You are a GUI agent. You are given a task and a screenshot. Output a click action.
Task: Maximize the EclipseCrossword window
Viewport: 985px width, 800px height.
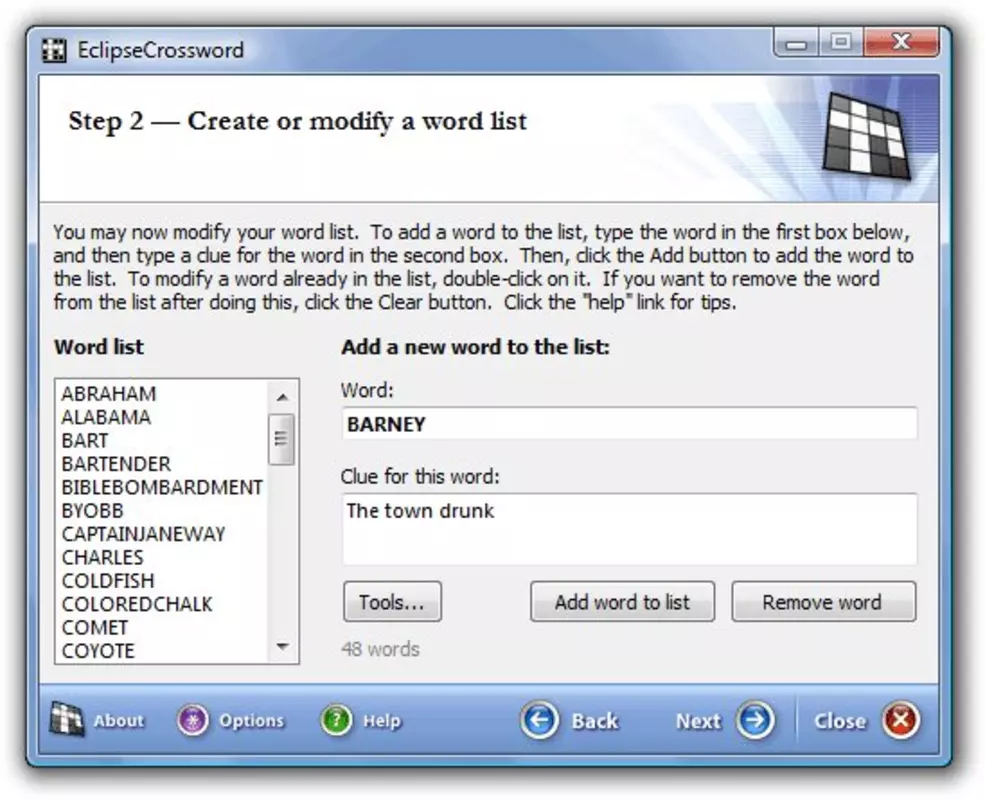click(x=841, y=43)
